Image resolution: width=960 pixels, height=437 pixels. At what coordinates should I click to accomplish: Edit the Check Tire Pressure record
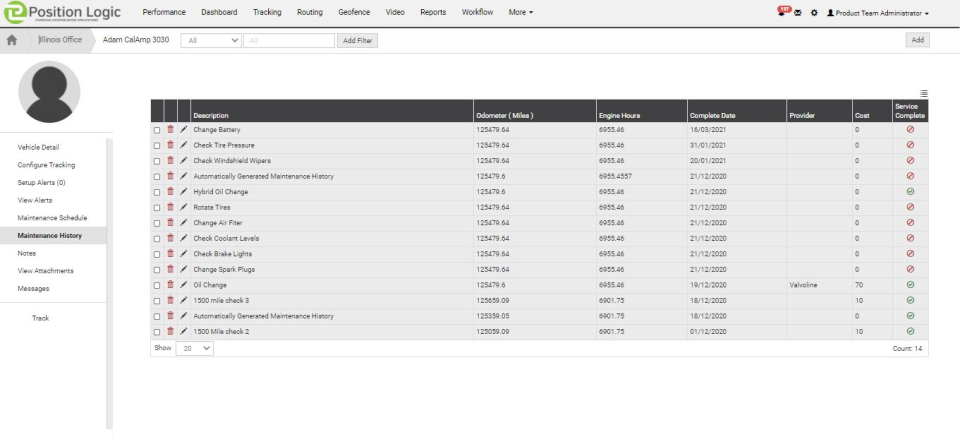click(184, 145)
